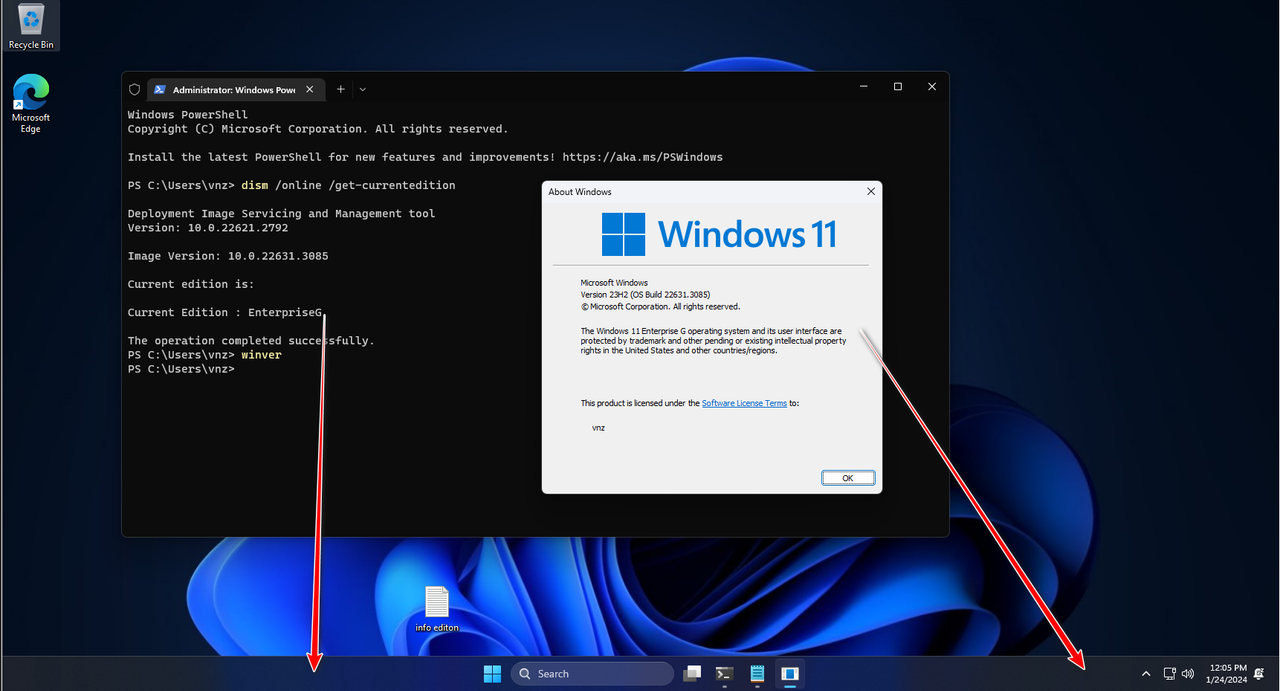Image resolution: width=1280 pixels, height=691 pixels.
Task: Click the Windows Start button
Action: click(493, 674)
